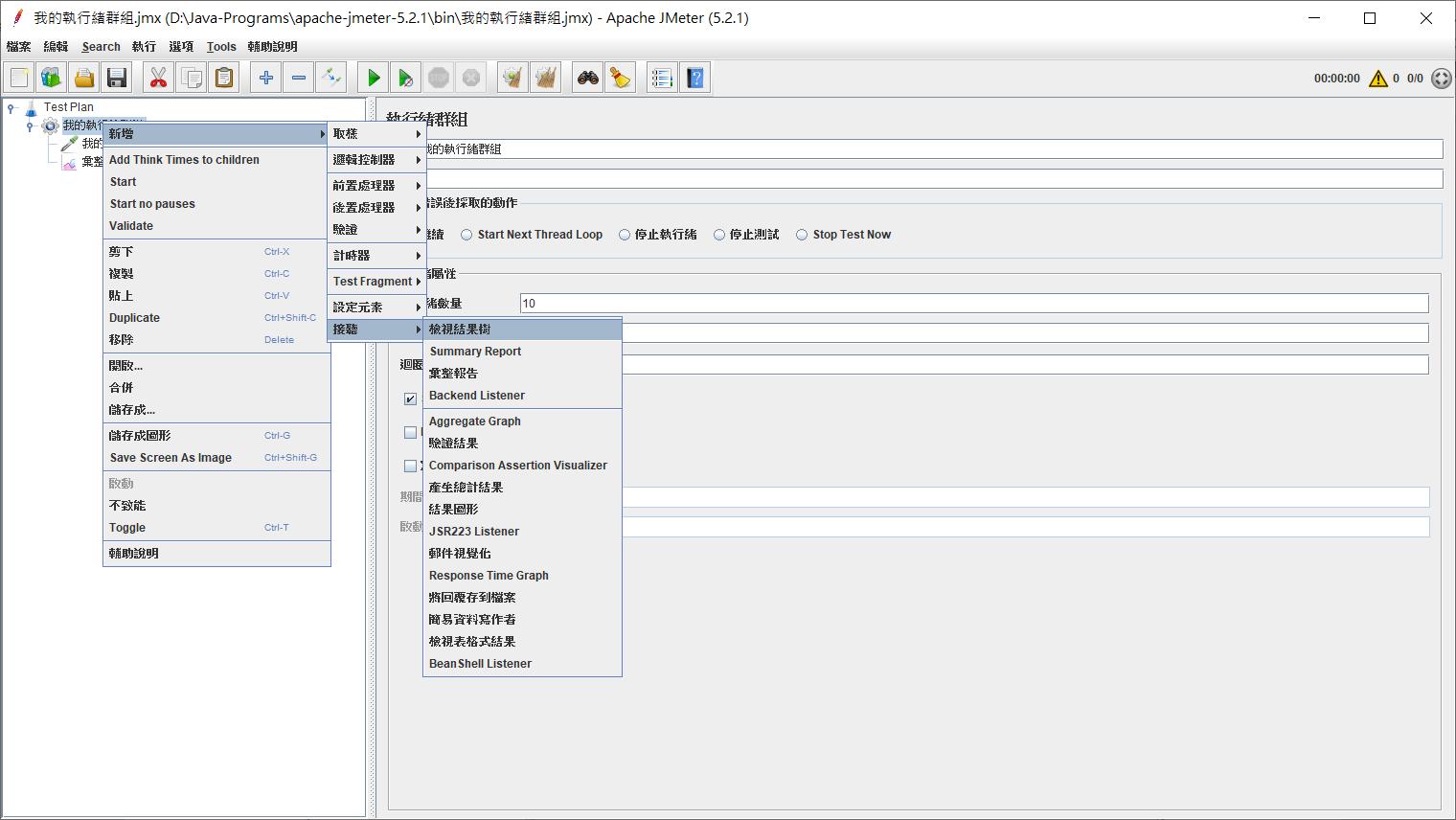This screenshot has width=1456, height=820.
Task: Create a new test plan via toolbar
Action: (19, 78)
